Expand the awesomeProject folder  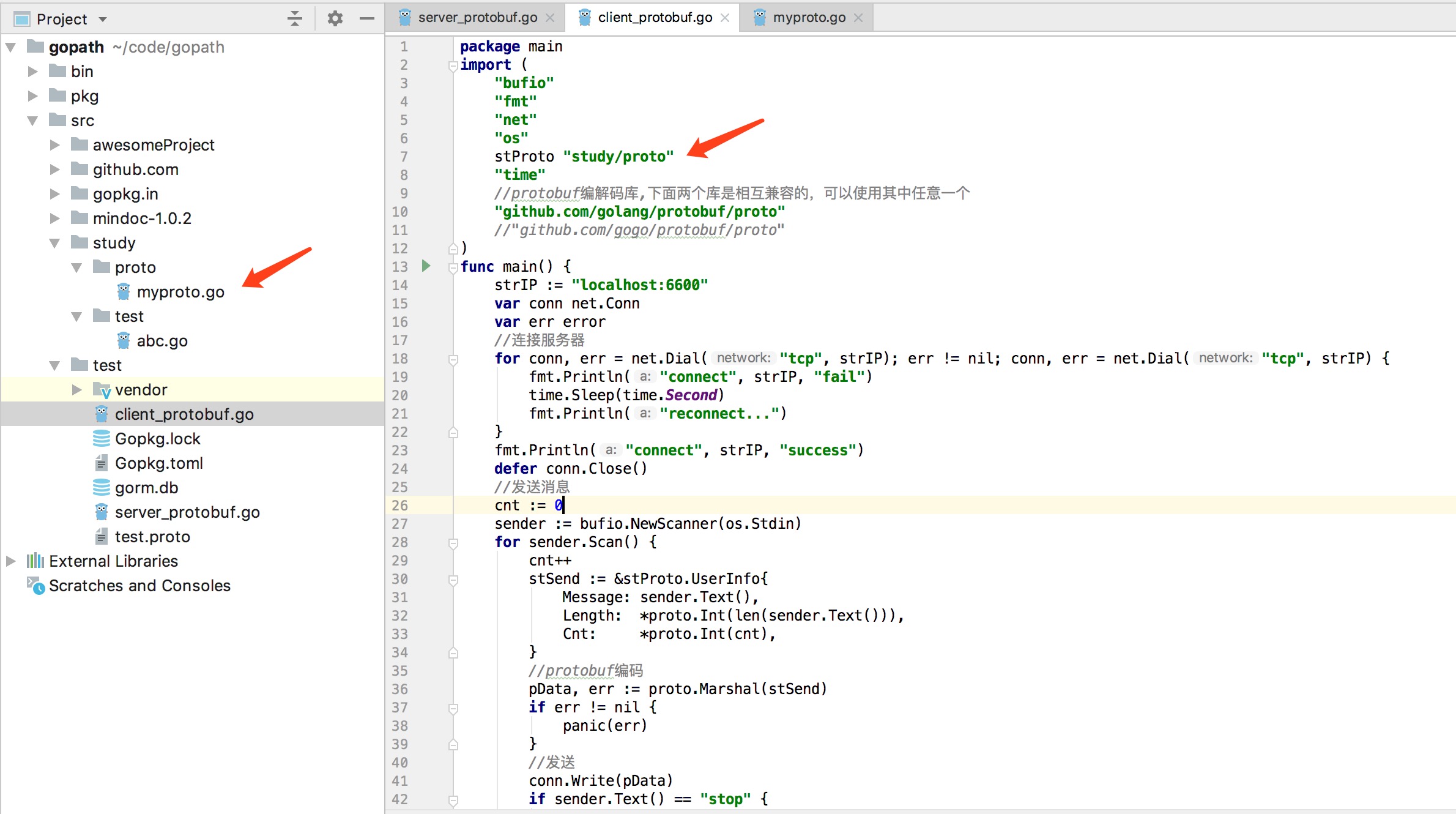(55, 145)
